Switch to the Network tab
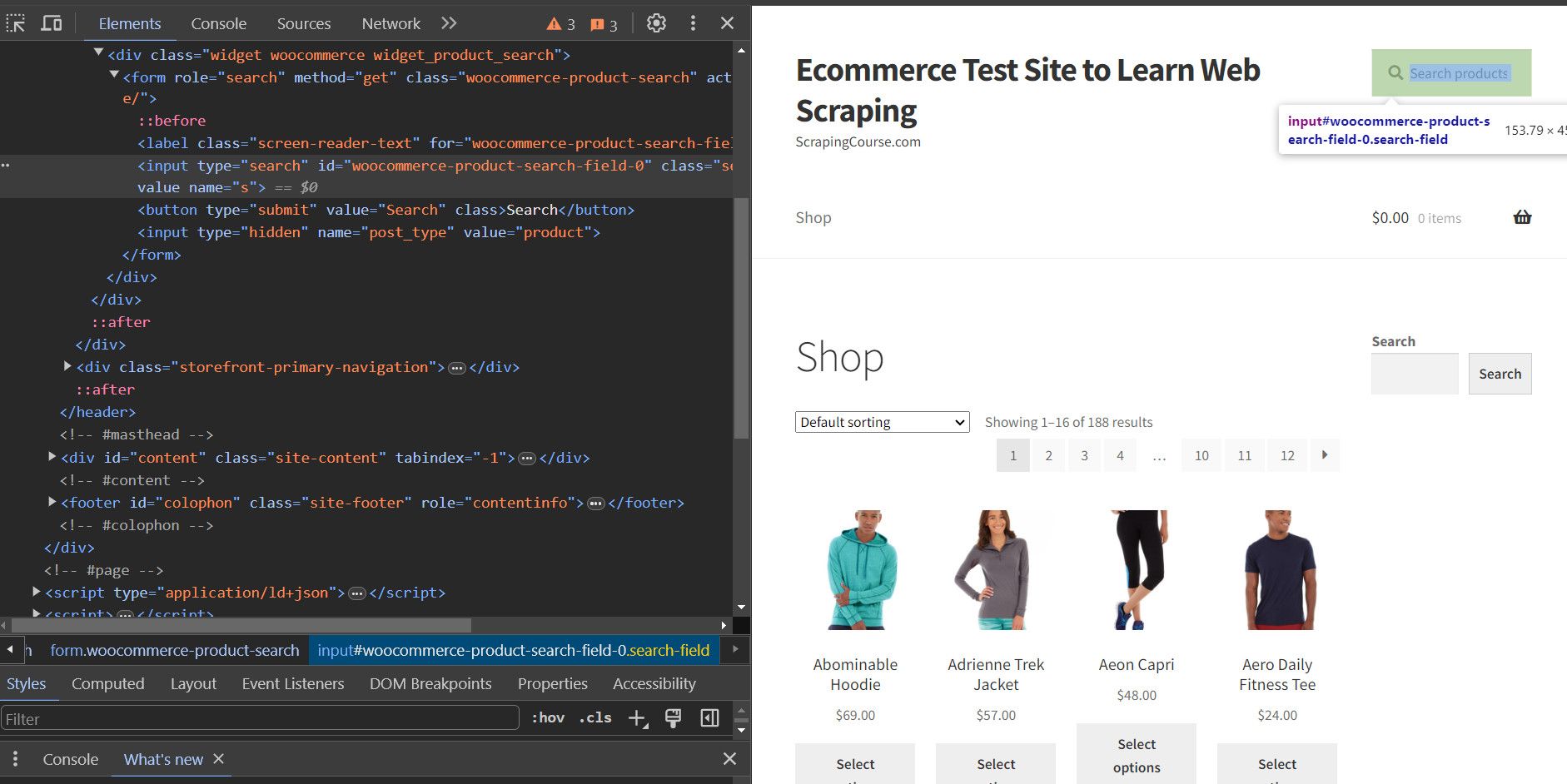 [x=391, y=23]
